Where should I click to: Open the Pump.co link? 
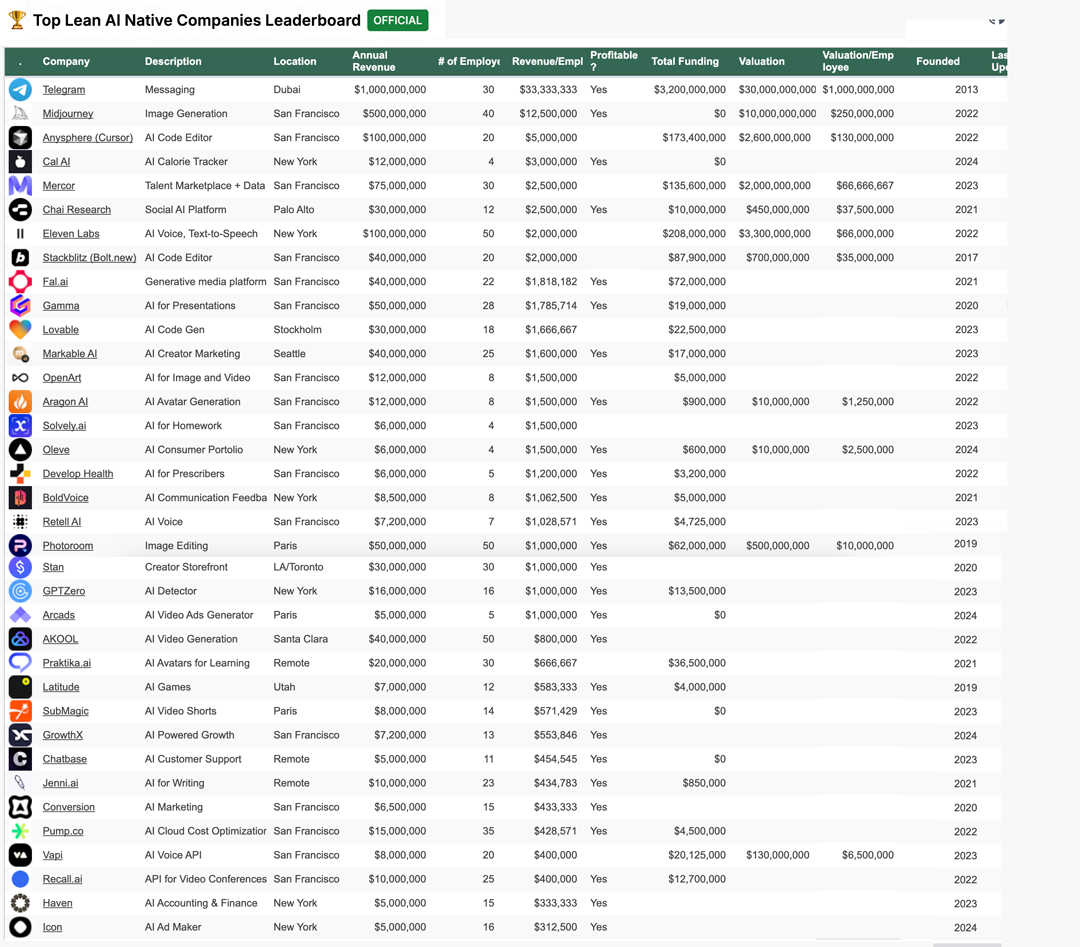click(63, 831)
